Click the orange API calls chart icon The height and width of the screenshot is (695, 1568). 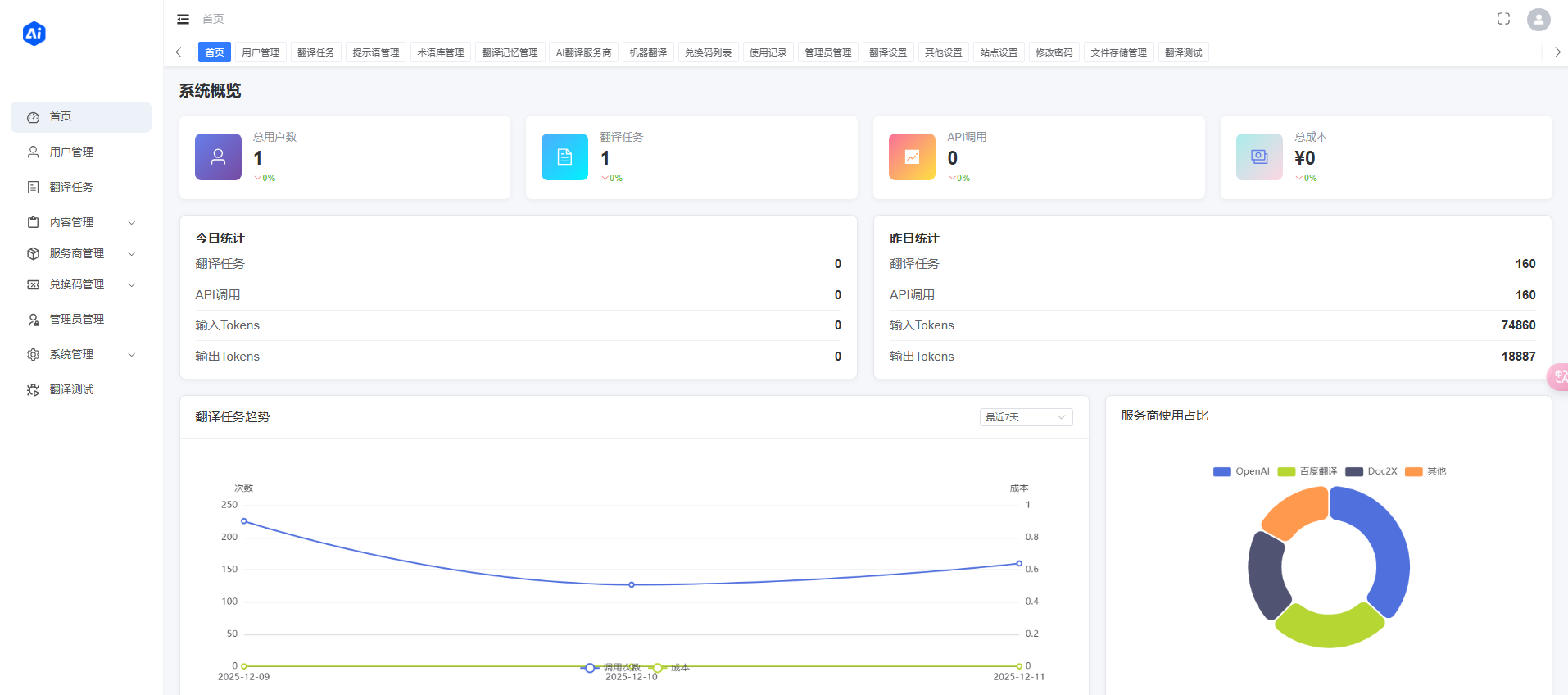tap(912, 157)
